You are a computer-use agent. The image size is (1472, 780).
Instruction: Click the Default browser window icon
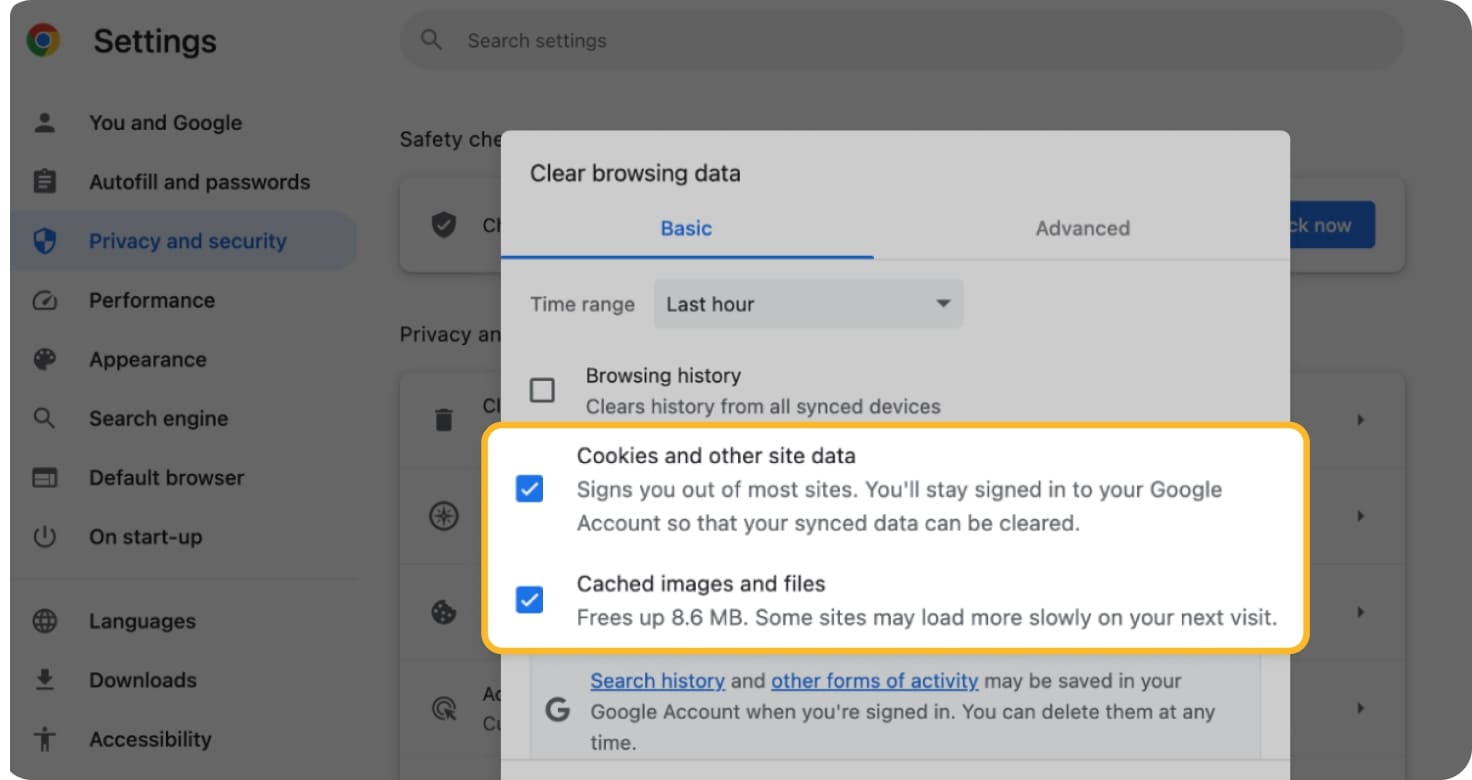pos(45,478)
